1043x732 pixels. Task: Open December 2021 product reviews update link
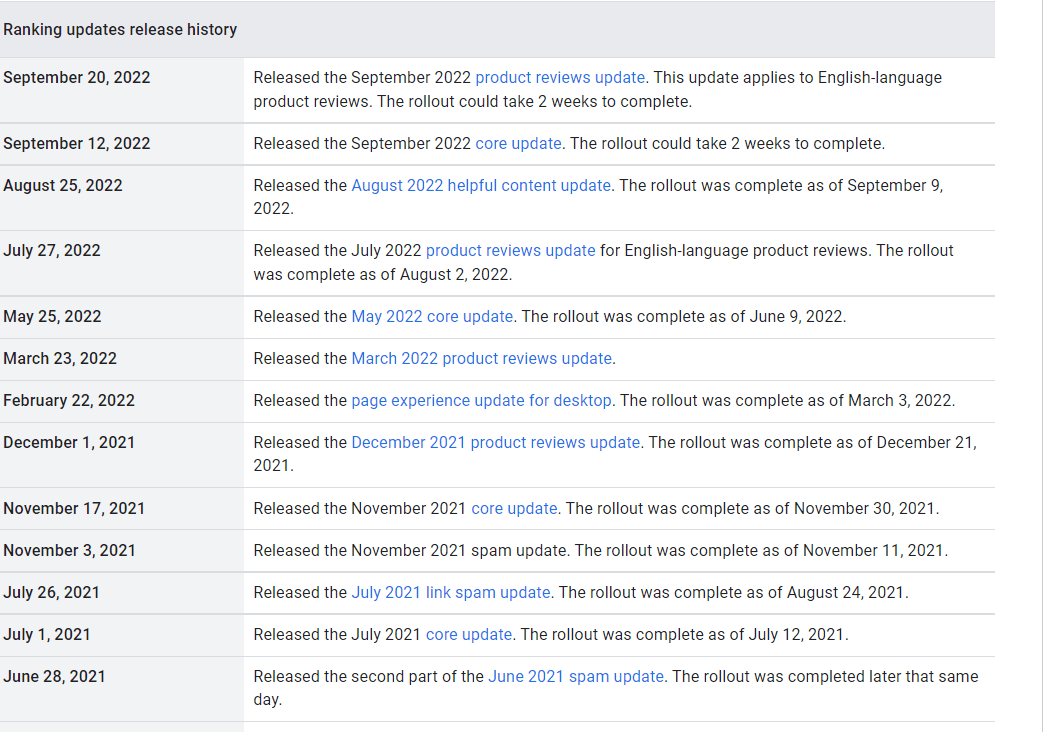tap(496, 443)
